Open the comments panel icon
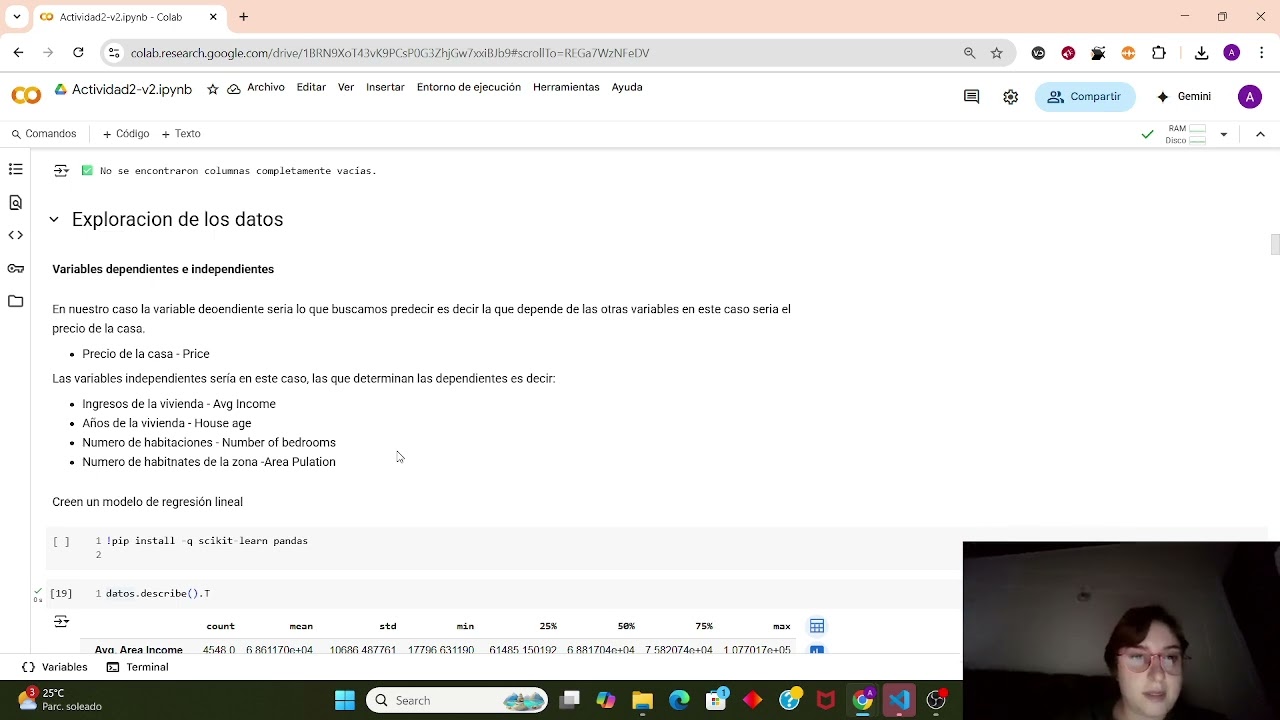 [971, 96]
